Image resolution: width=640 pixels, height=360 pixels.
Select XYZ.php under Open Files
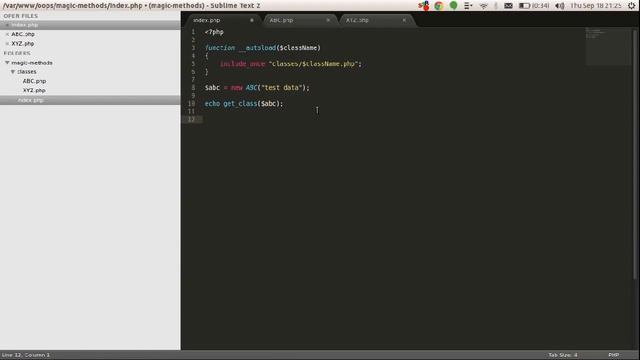(x=23, y=44)
